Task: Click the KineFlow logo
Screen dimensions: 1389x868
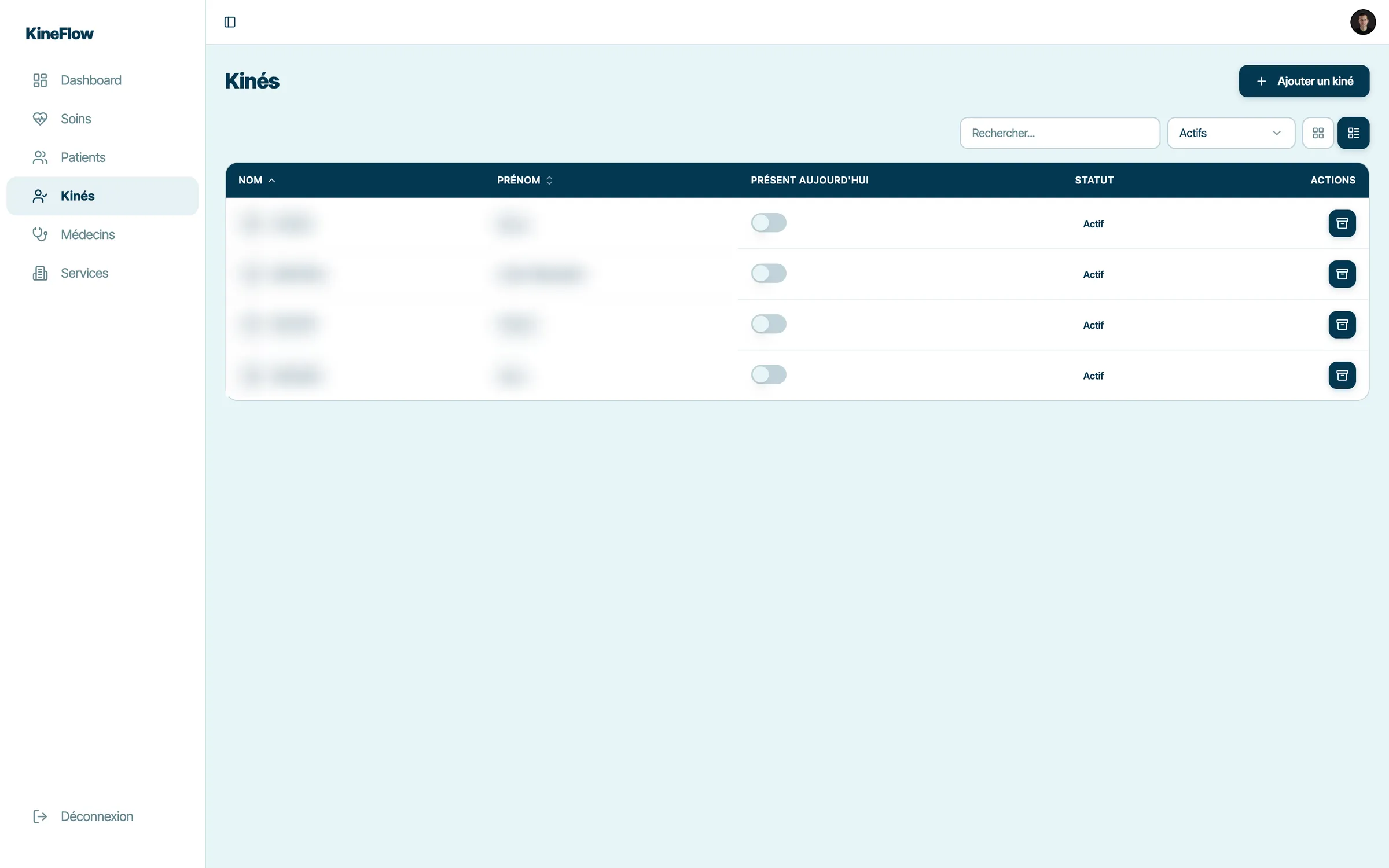Action: point(60,34)
